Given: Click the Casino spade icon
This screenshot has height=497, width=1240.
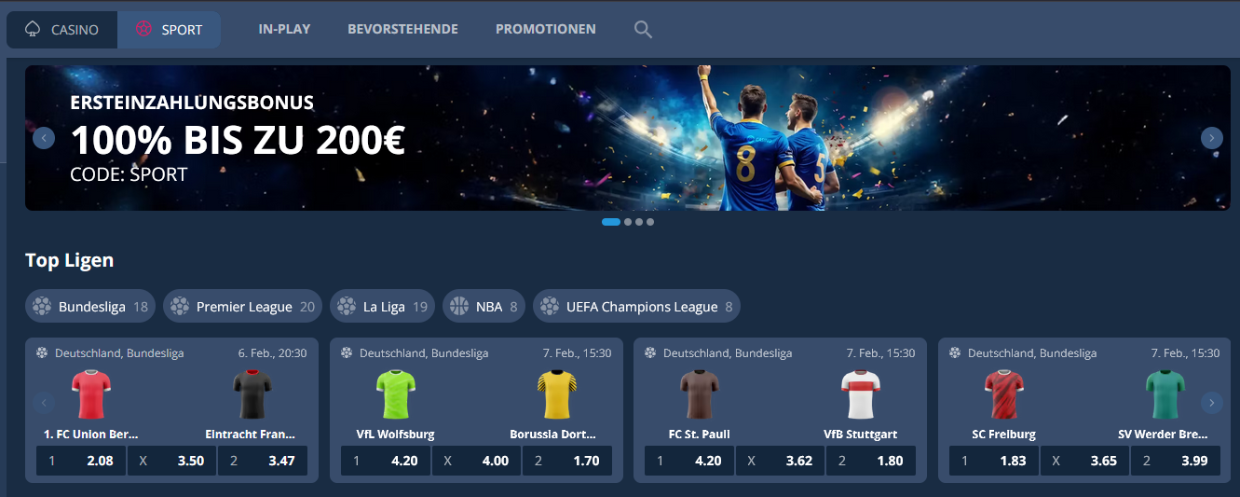Looking at the screenshot, I should click(33, 29).
